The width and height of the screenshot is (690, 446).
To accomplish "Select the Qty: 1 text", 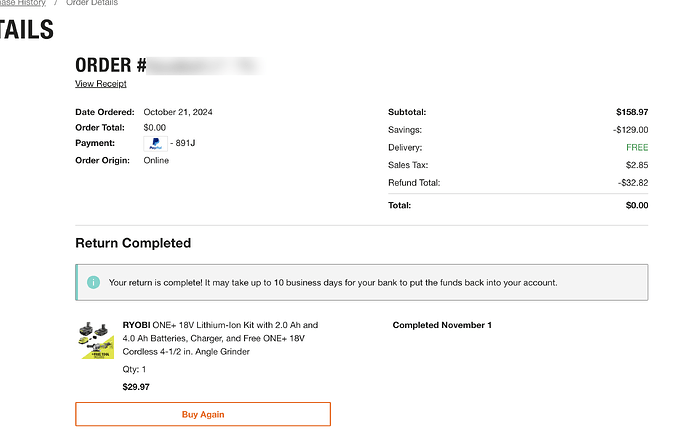I will [134, 369].
